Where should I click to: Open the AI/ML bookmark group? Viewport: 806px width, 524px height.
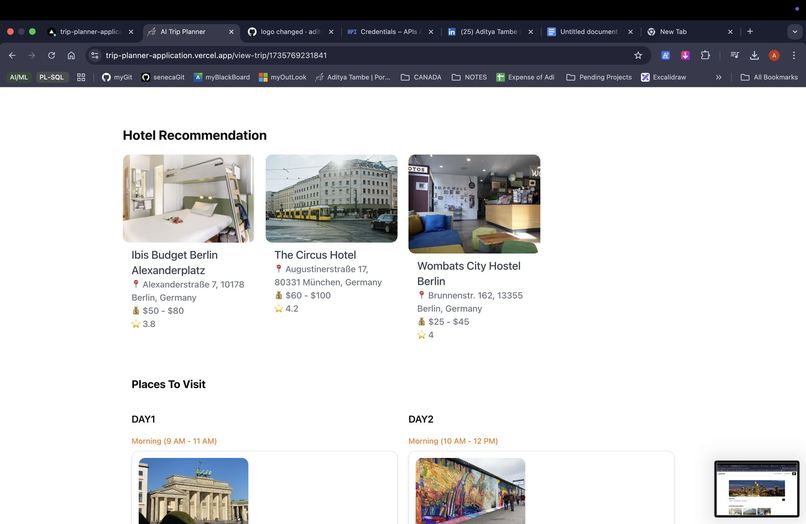click(19, 77)
